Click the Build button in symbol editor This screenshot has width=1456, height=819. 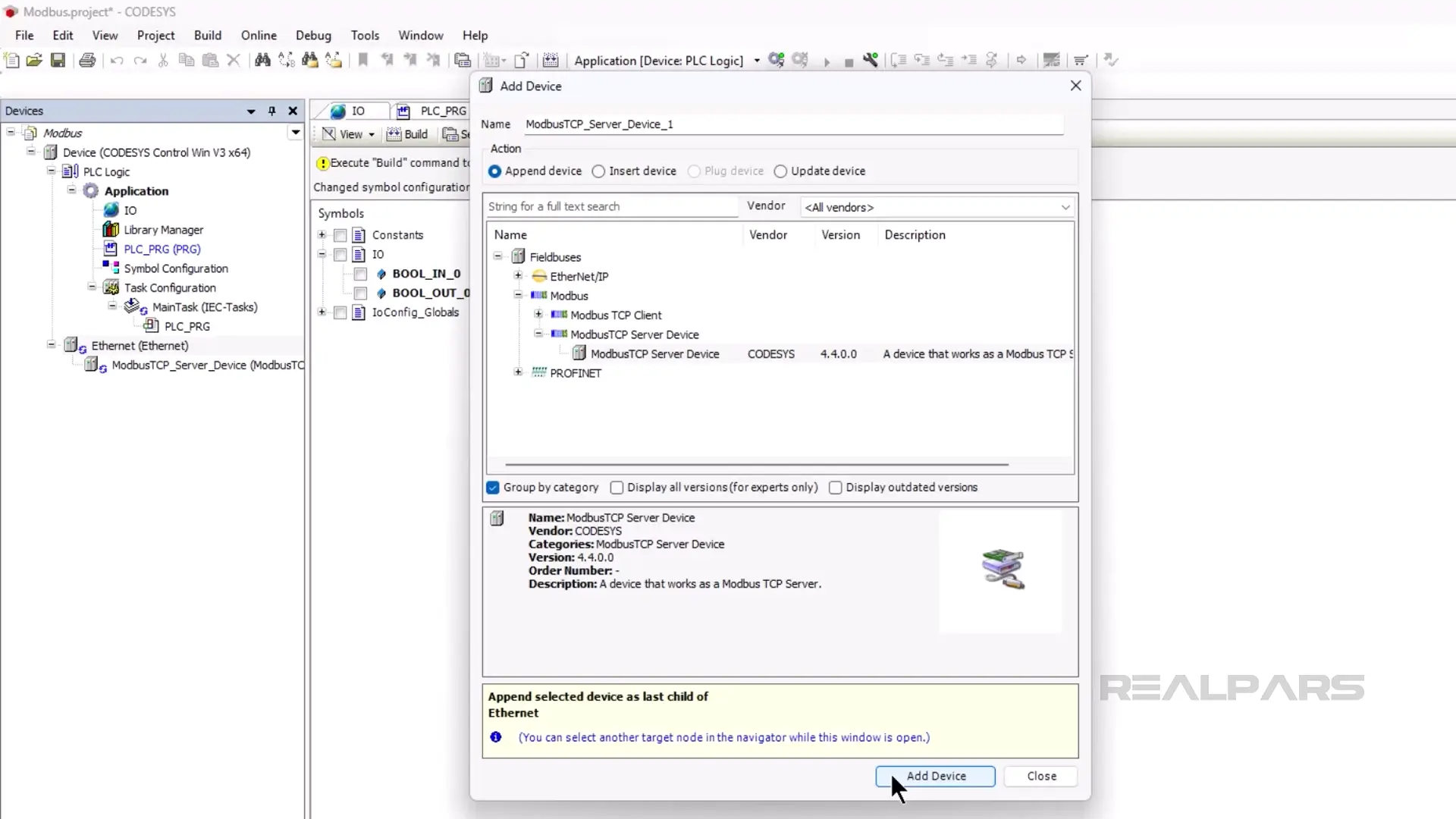(408, 134)
